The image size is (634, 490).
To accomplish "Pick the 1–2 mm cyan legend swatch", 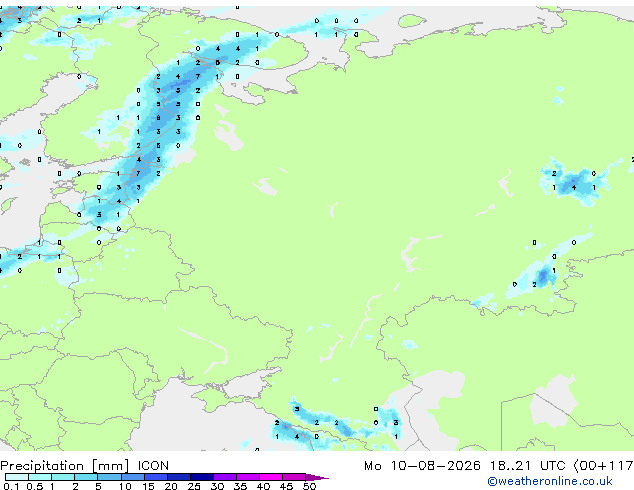I will (x=63, y=477).
